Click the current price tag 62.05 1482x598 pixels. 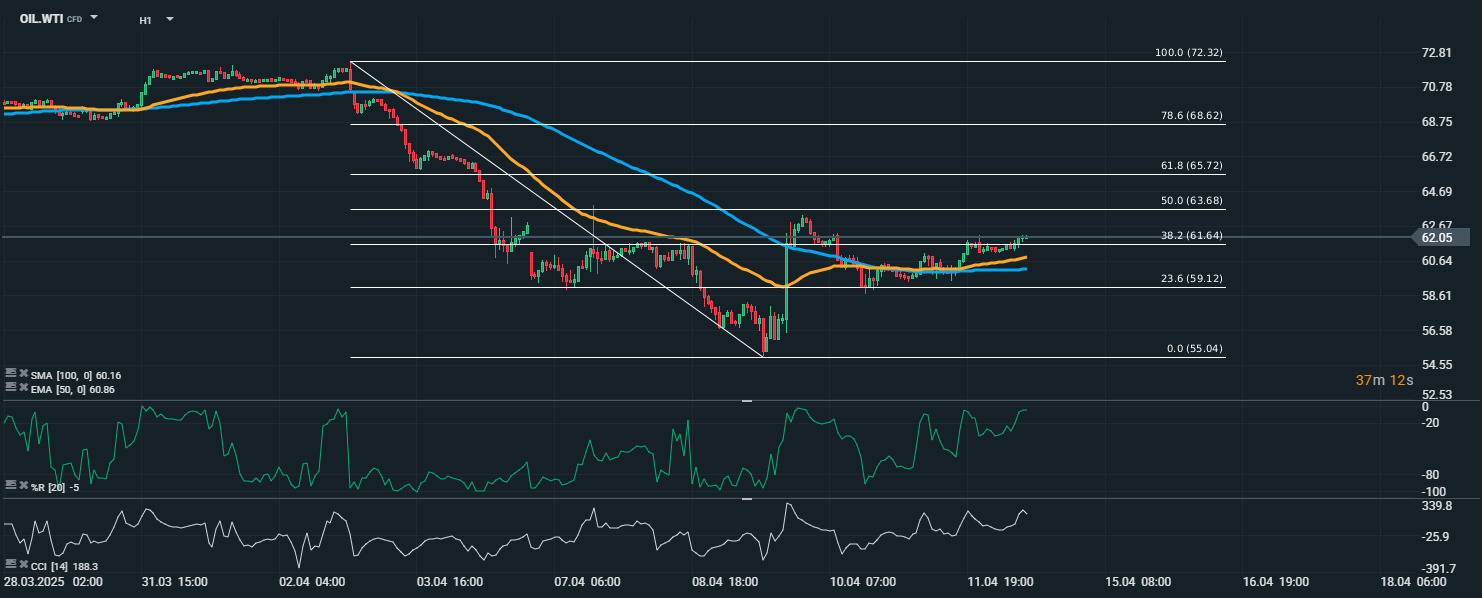click(1440, 238)
